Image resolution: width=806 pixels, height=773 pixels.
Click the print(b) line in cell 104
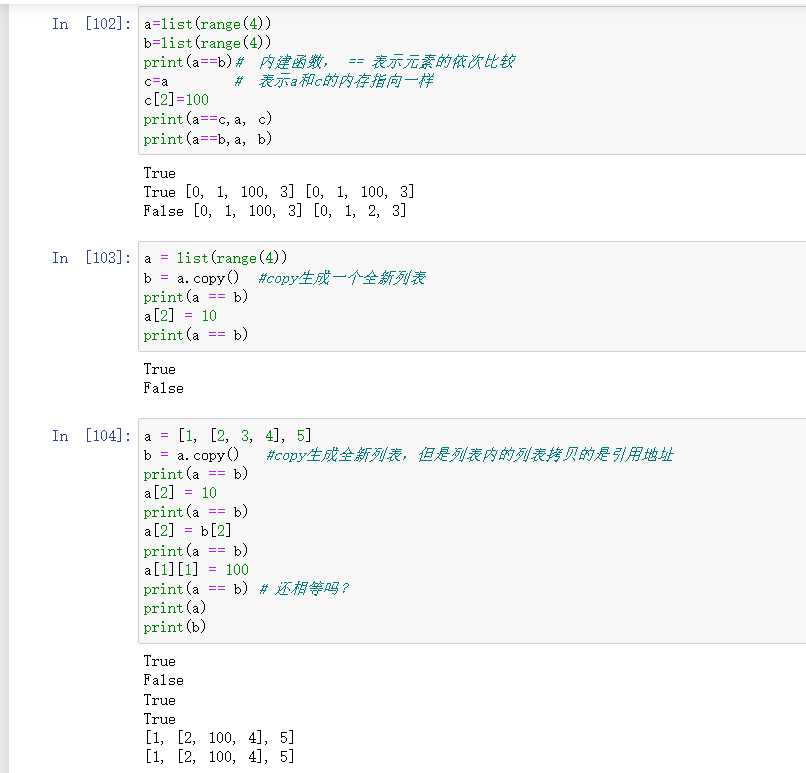[x=164, y=627]
